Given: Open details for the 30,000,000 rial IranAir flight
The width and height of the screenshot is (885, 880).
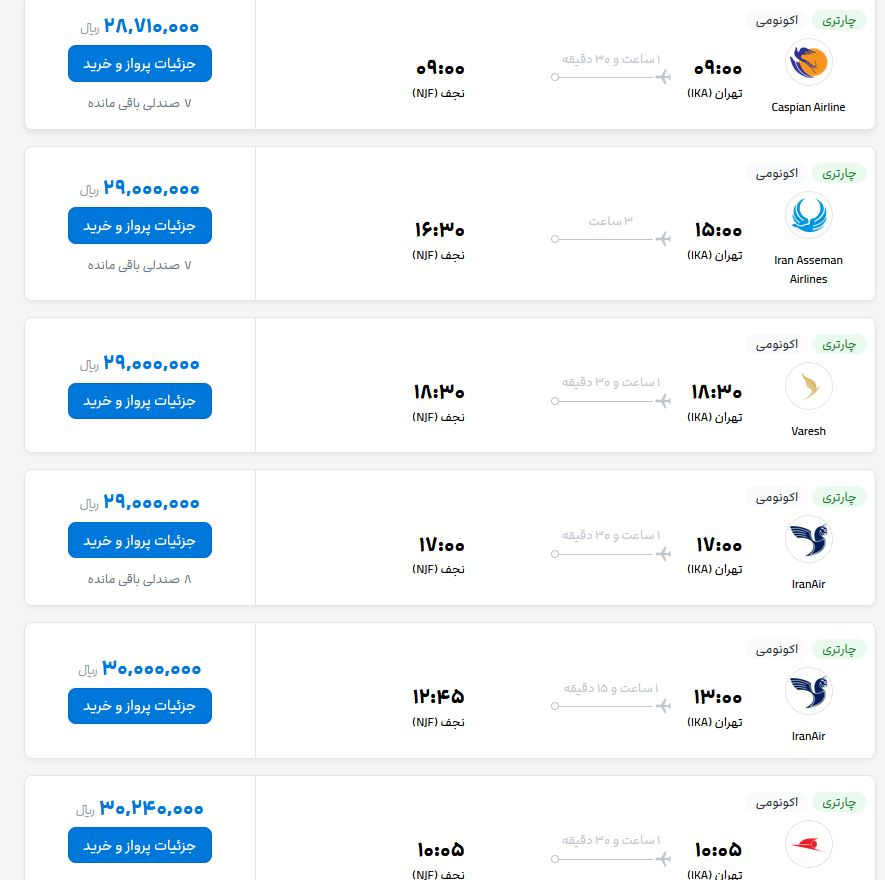Looking at the screenshot, I should click(x=140, y=706).
